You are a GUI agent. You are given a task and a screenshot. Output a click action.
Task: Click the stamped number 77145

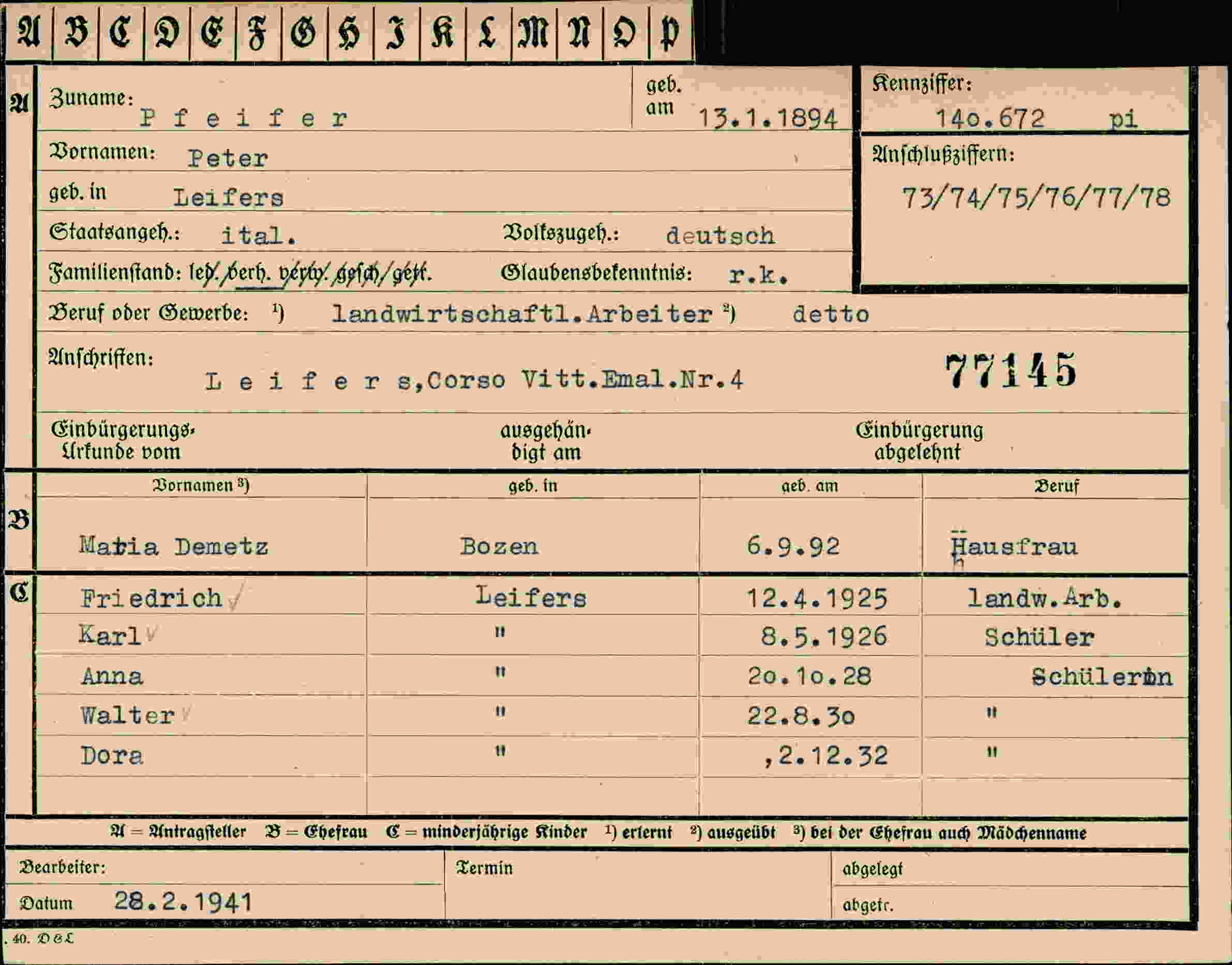pos(1011,371)
